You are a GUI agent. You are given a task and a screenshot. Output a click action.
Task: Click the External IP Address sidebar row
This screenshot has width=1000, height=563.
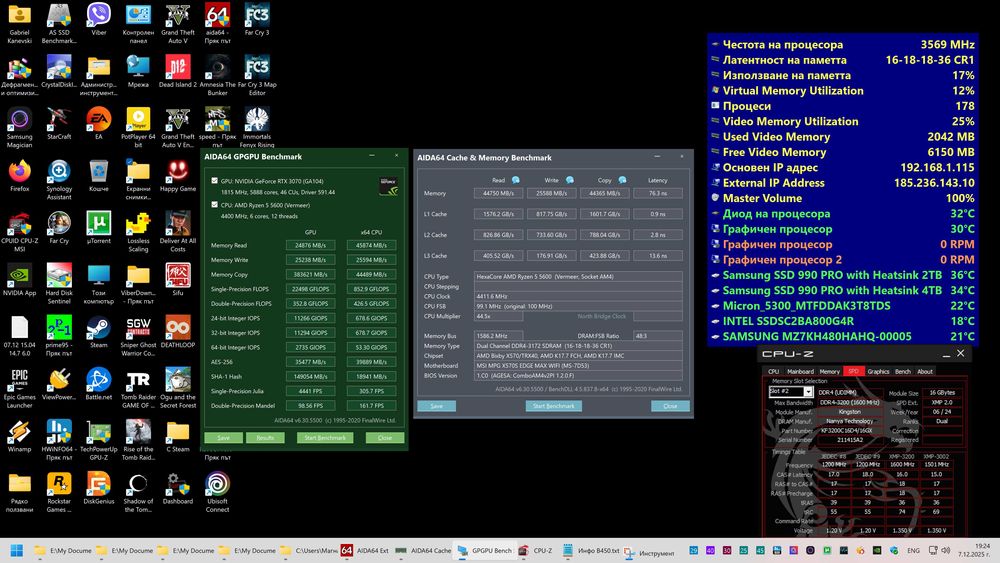click(842, 182)
